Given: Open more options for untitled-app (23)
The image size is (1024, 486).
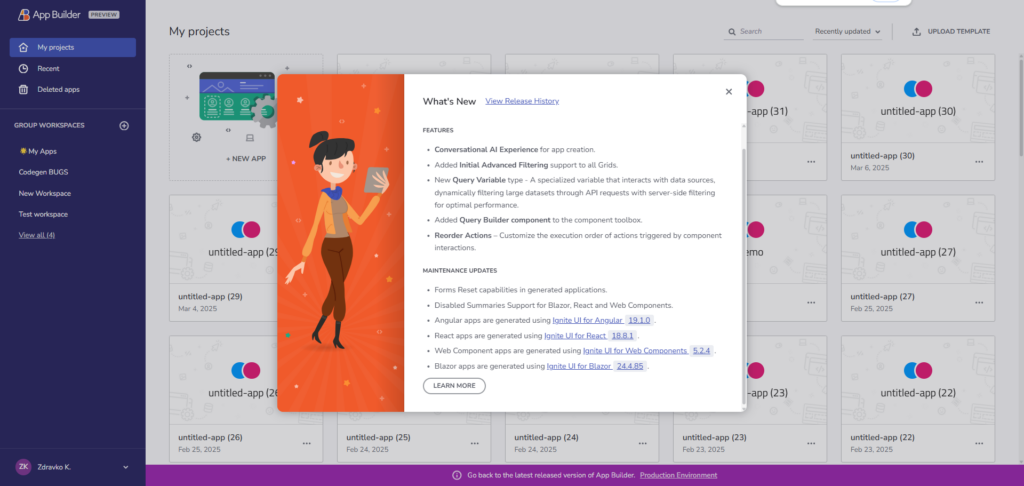Looking at the screenshot, I should (810, 443).
